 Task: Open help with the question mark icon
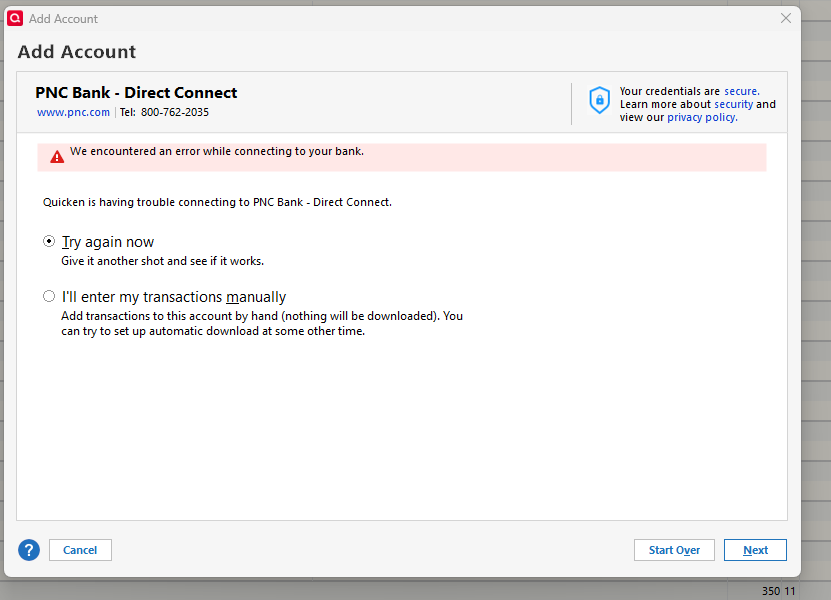(x=29, y=550)
